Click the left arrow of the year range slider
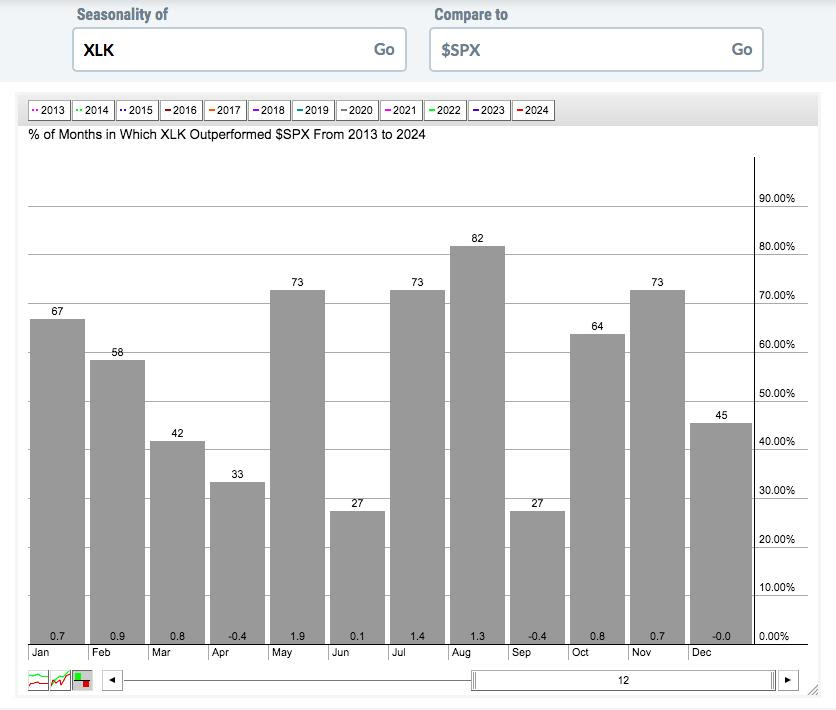The image size is (836, 710). click(112, 680)
